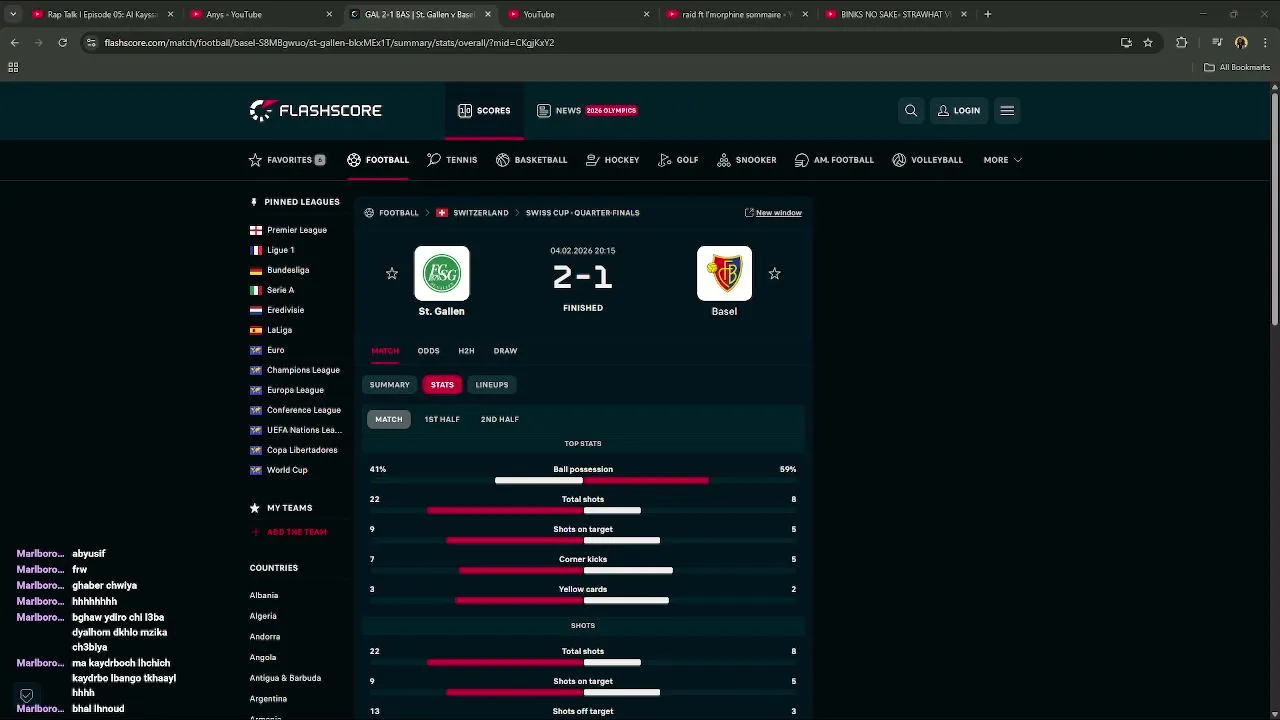The width and height of the screenshot is (1280, 720).
Task: Click the search magnifier icon
Action: pyautogui.click(x=911, y=111)
